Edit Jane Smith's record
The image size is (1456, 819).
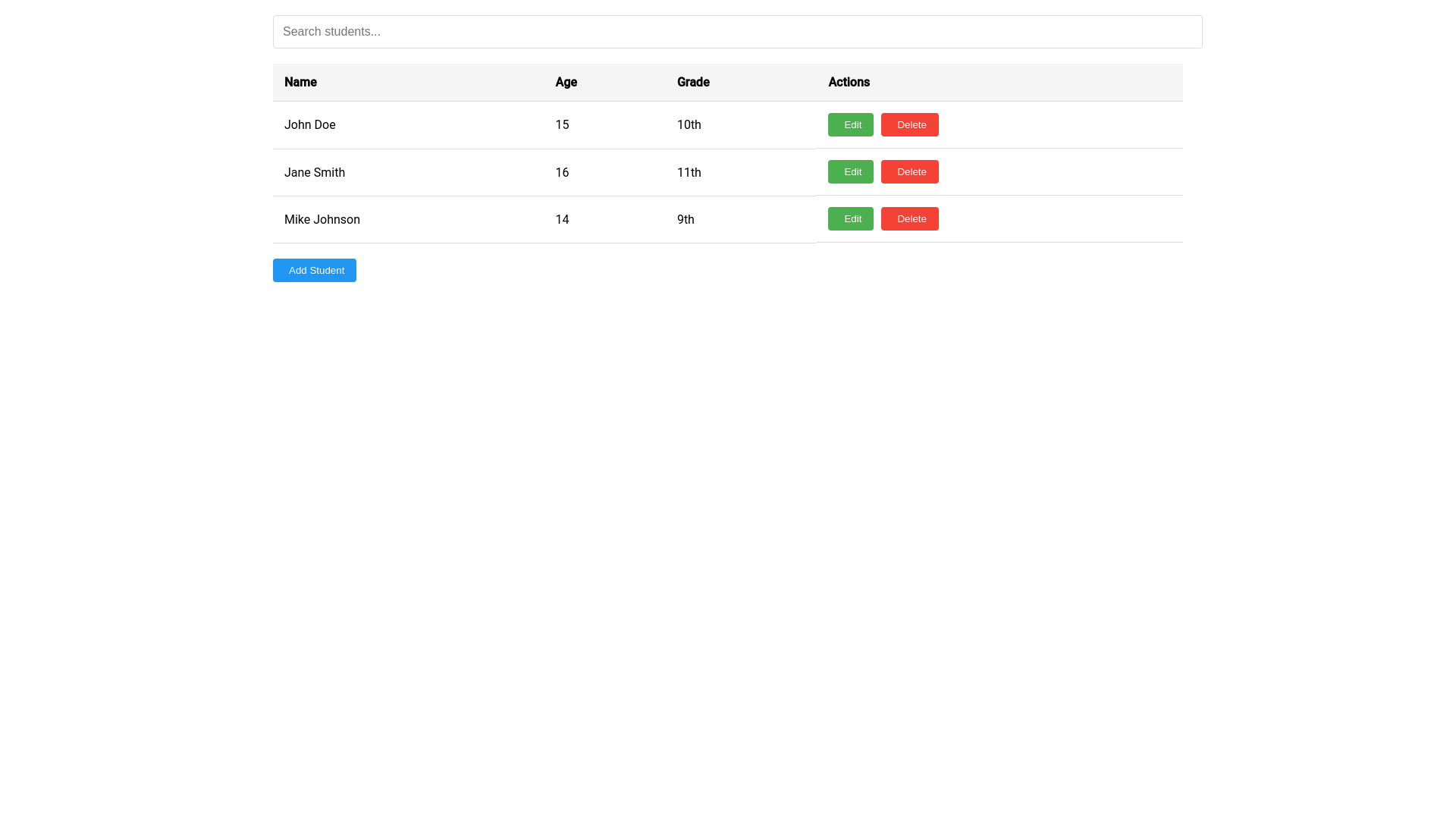click(x=850, y=171)
